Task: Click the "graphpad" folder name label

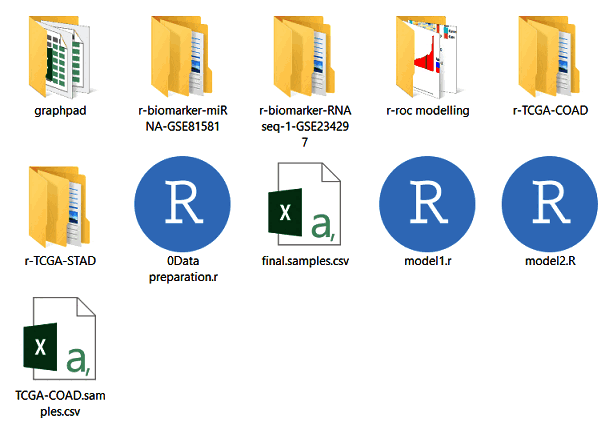Action: 60,110
